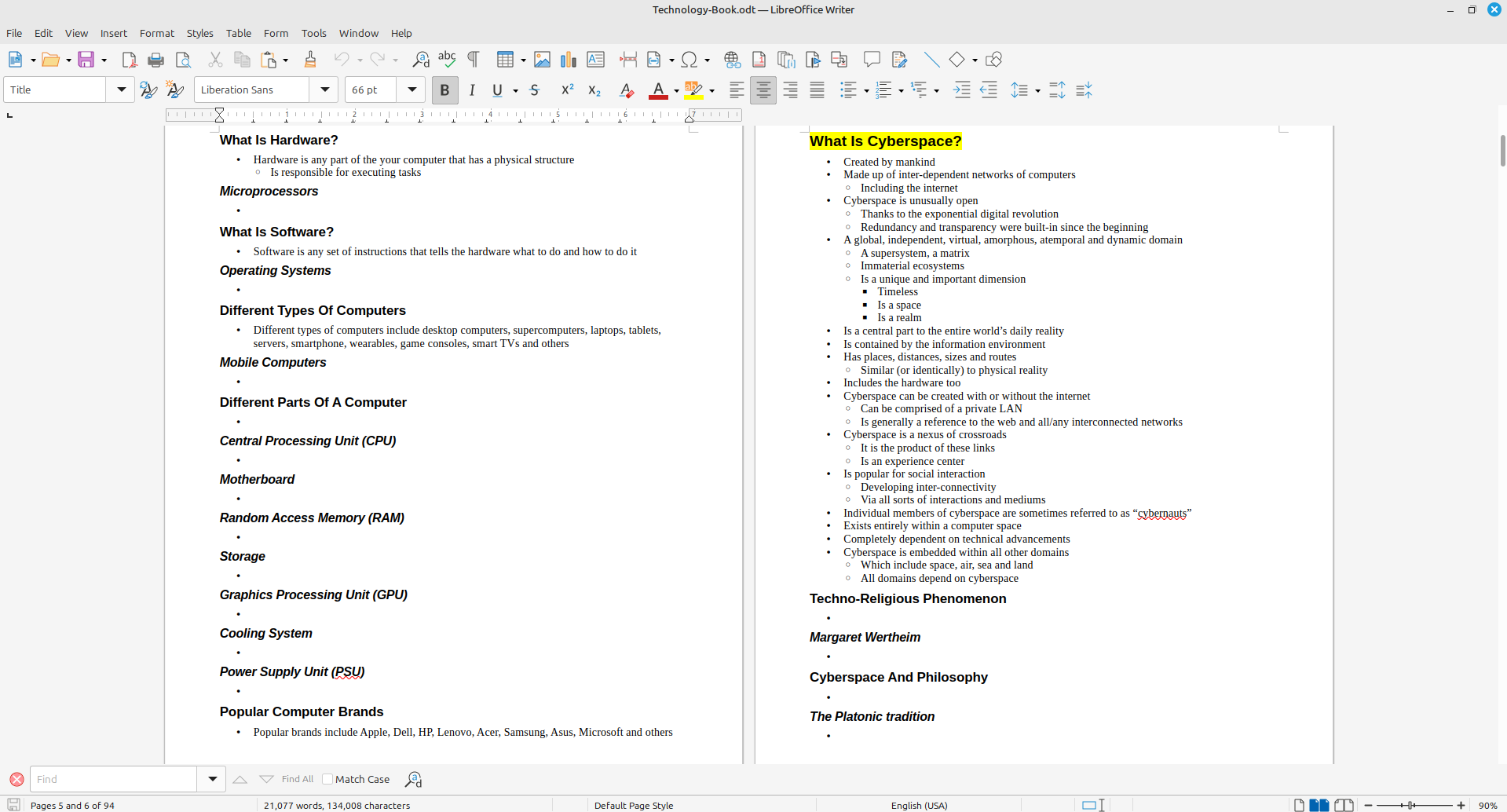Click the Copy icon

click(x=242, y=60)
